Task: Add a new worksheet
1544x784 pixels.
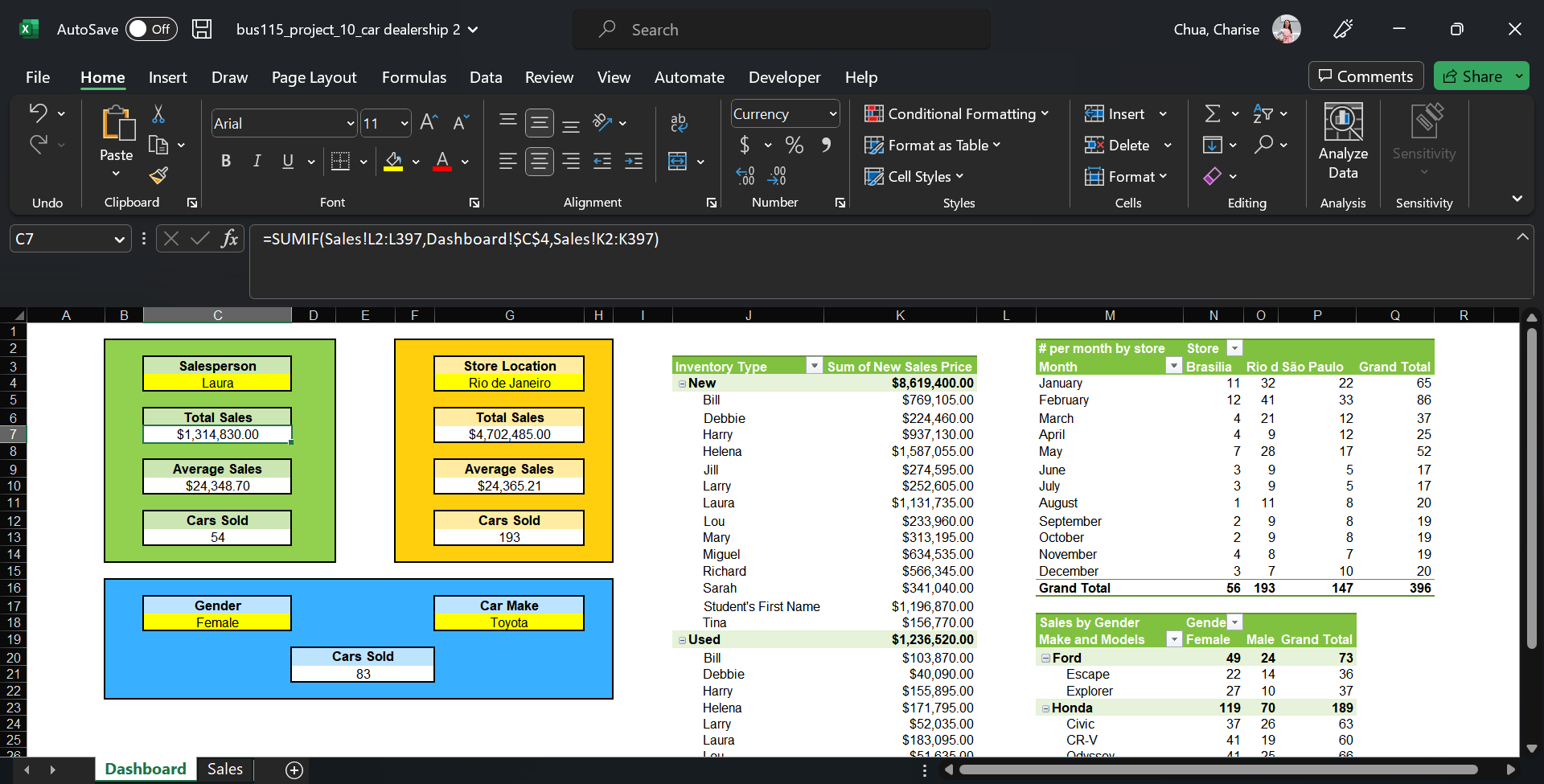Action: coord(293,770)
